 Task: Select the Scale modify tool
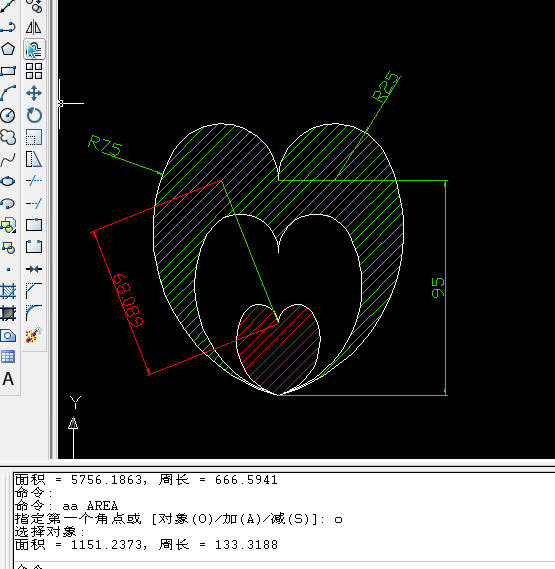pos(34,137)
